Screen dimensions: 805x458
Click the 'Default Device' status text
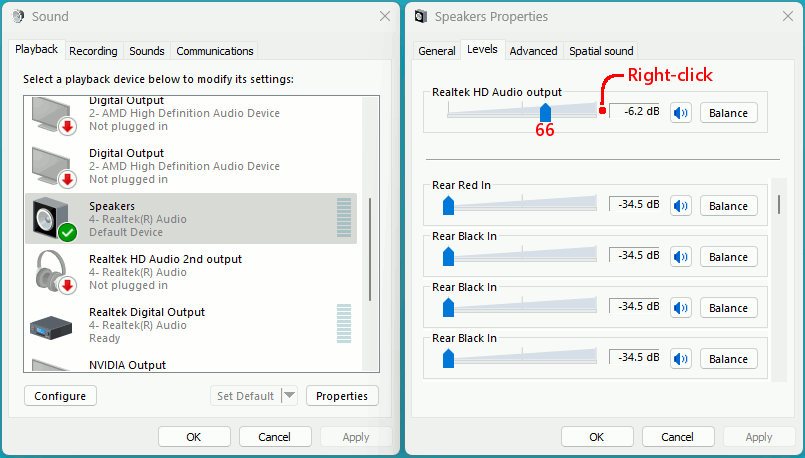point(126,232)
